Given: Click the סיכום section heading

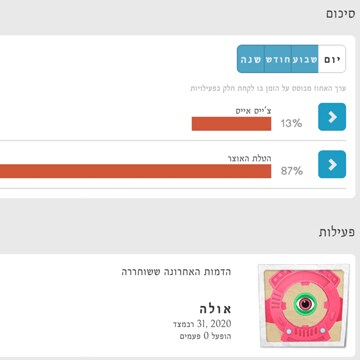Looking at the screenshot, I should pos(340,15).
